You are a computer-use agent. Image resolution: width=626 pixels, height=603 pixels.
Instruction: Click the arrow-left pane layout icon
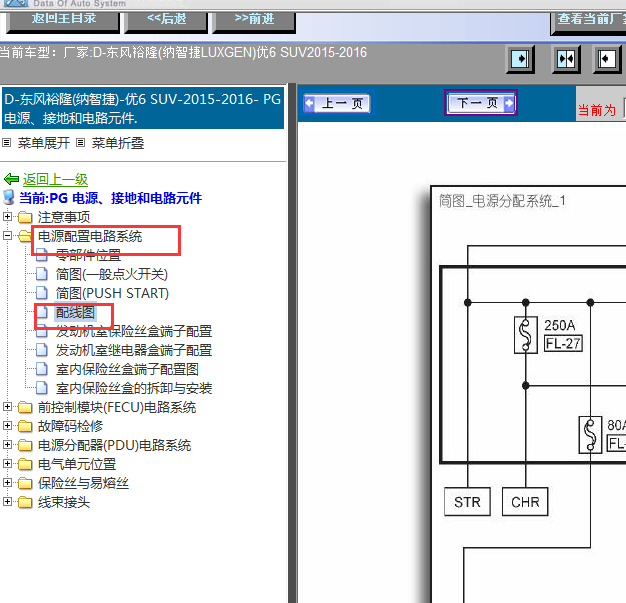tap(607, 59)
